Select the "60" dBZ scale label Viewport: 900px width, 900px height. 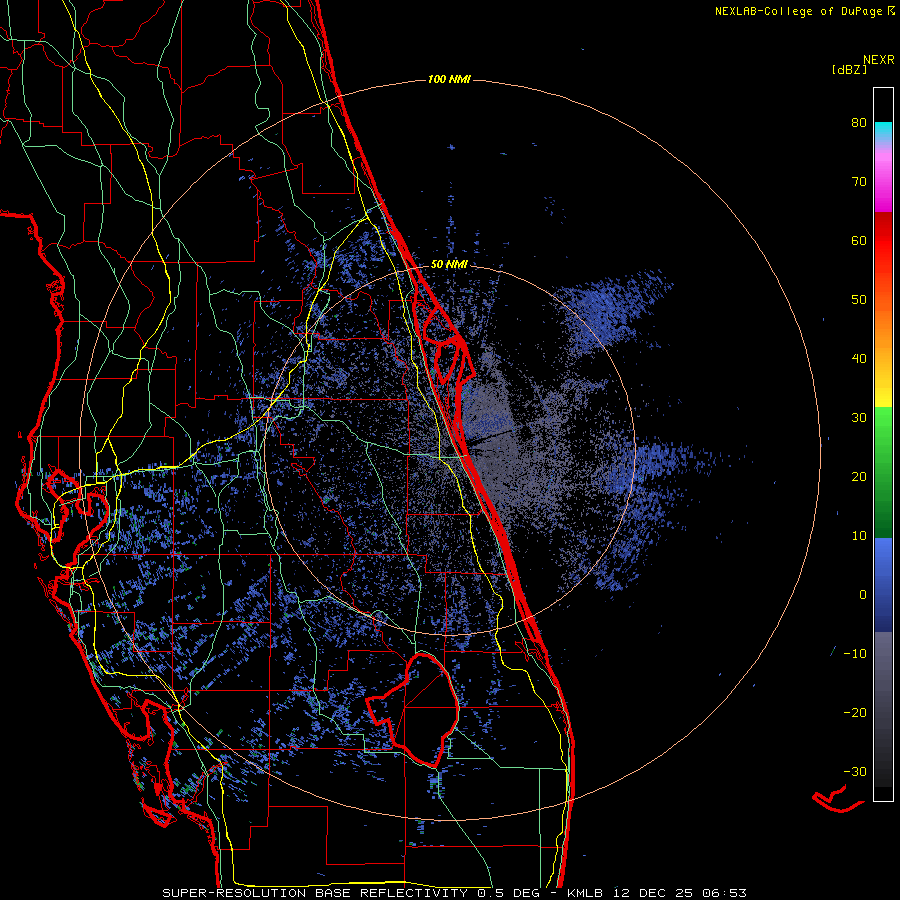859,240
